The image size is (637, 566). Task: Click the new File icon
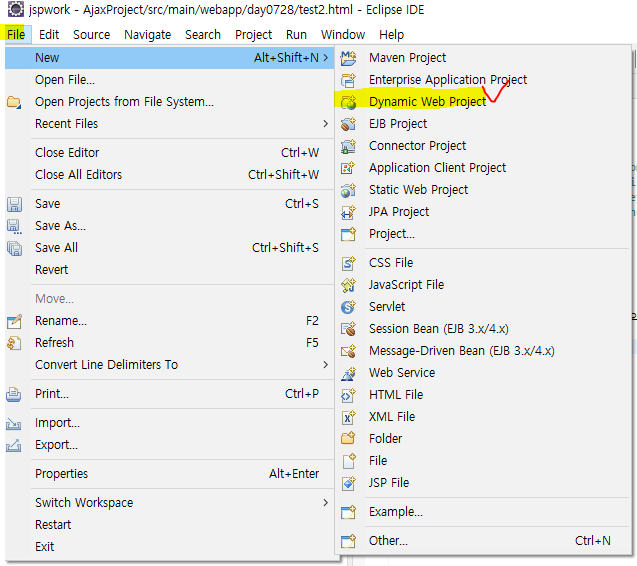pyautogui.click(x=348, y=461)
